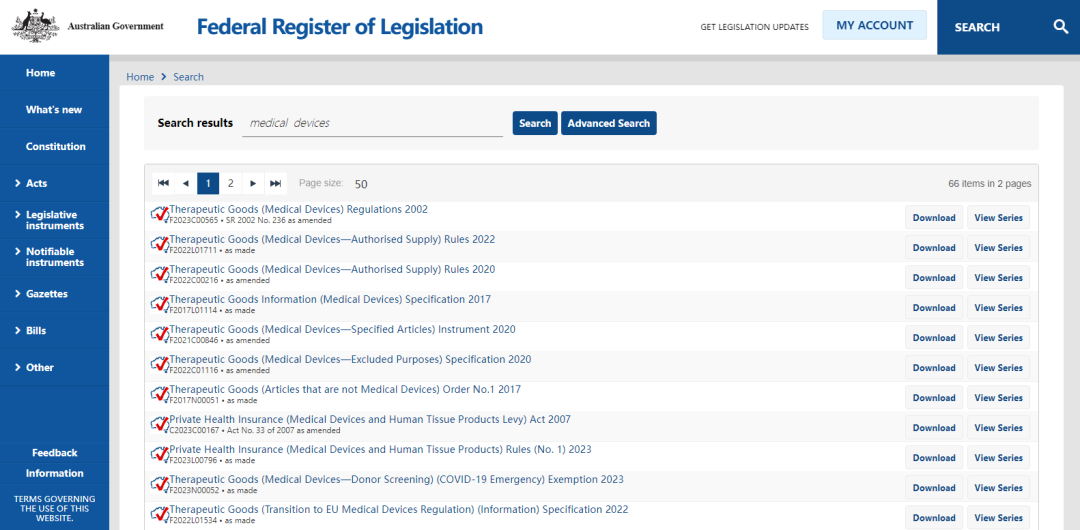Click icon beside Private Health Insurance Levy Act 2007
This screenshot has height=530, width=1080.
159,424
